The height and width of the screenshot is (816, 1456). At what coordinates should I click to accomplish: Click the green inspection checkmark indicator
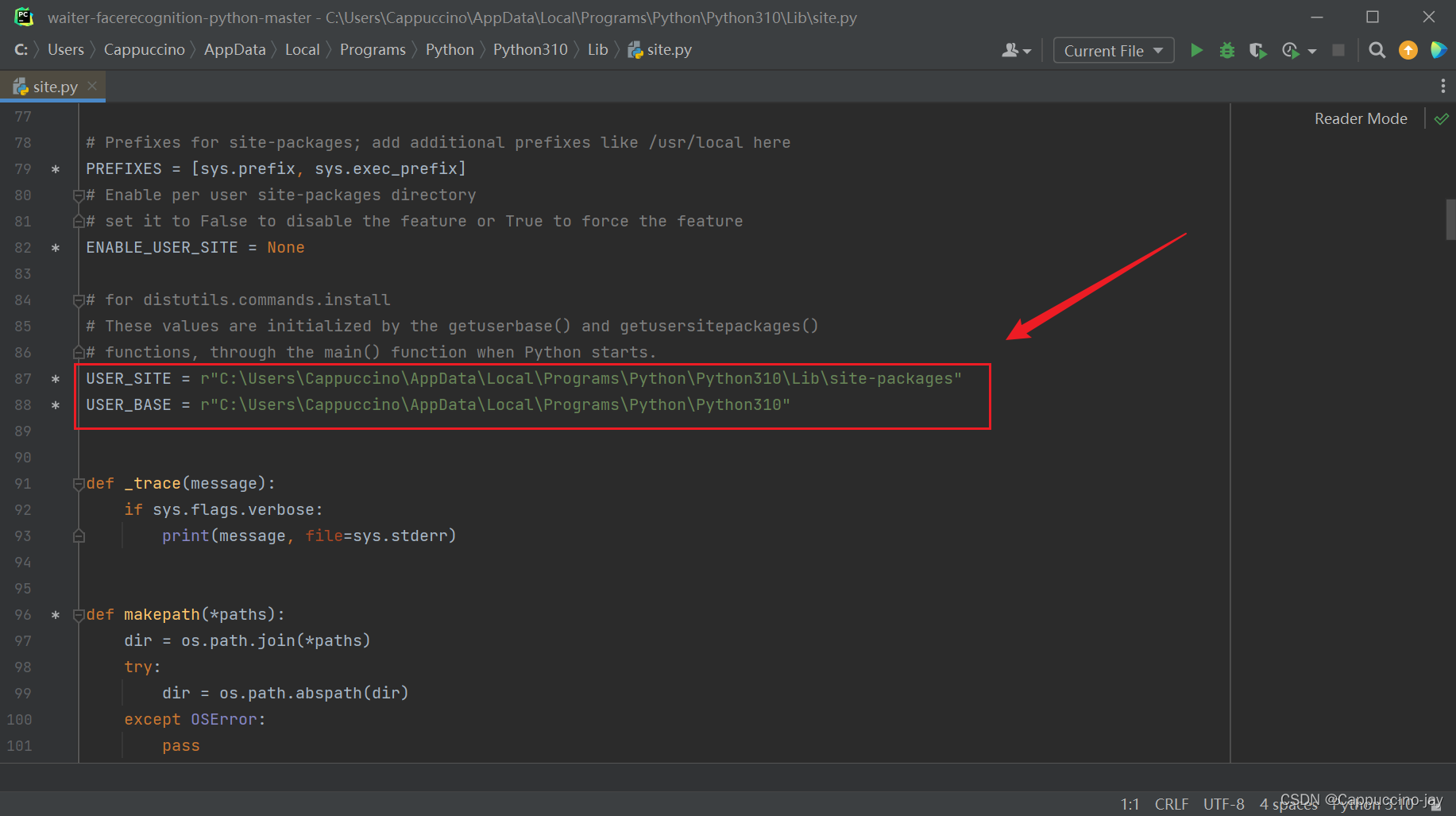[x=1442, y=119]
